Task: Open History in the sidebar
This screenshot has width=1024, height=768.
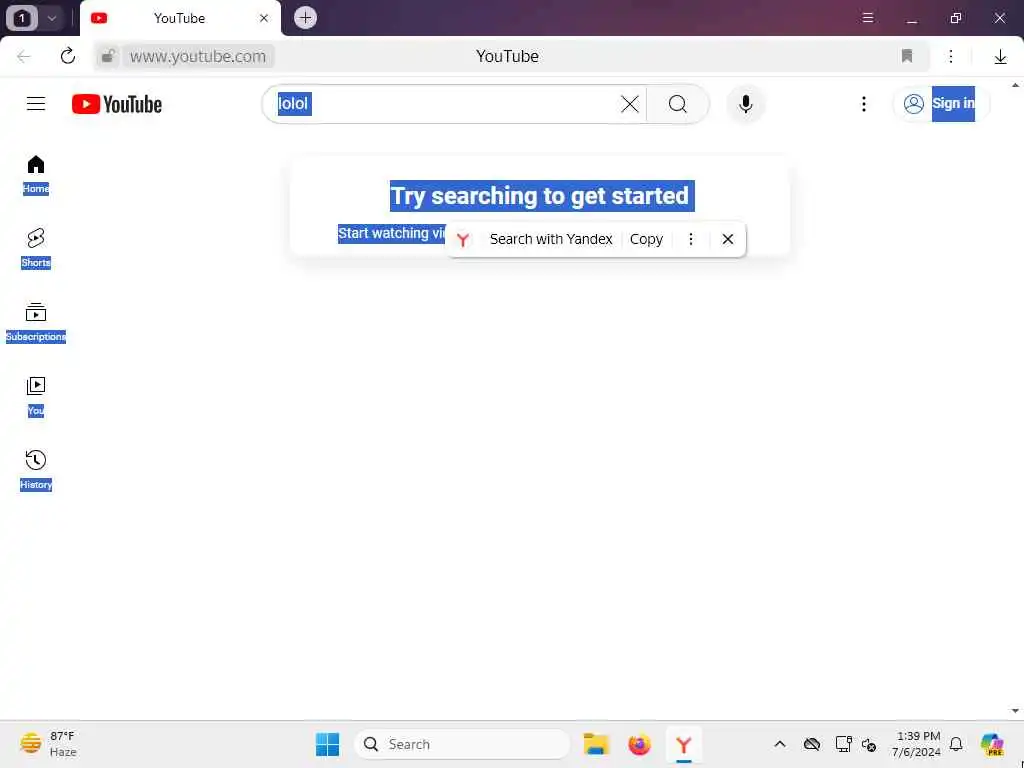Action: [x=36, y=470]
